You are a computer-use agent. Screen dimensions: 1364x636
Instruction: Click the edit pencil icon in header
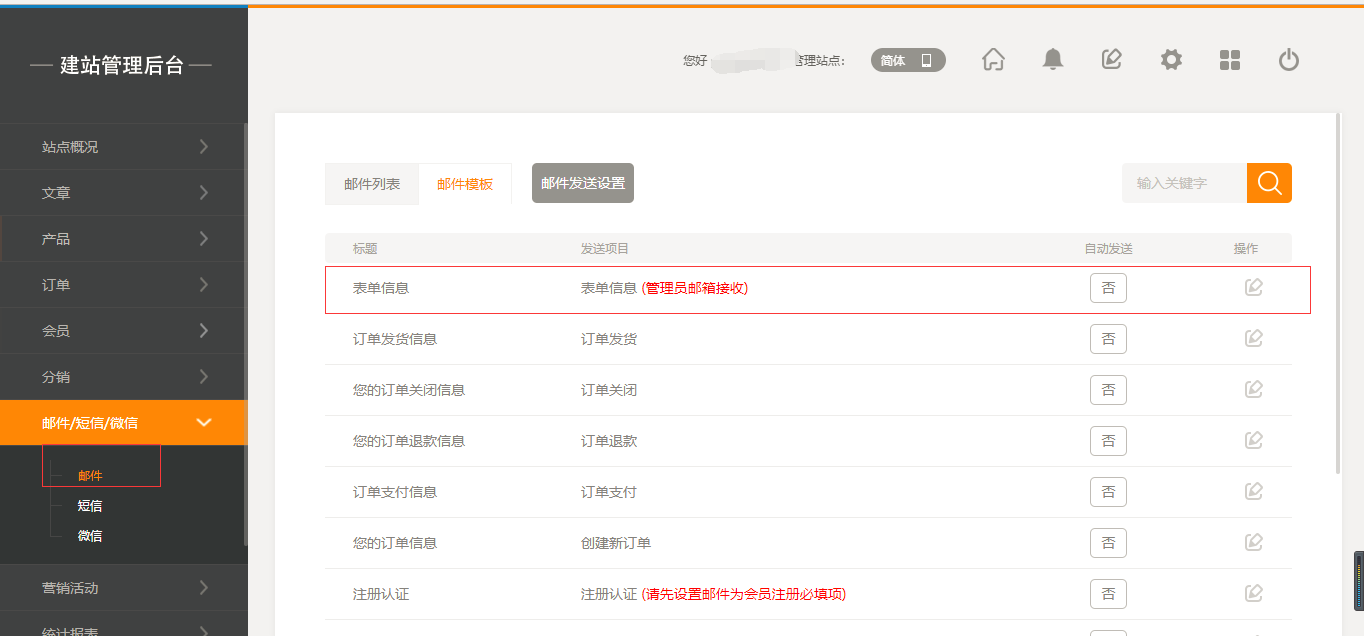(x=1111, y=60)
